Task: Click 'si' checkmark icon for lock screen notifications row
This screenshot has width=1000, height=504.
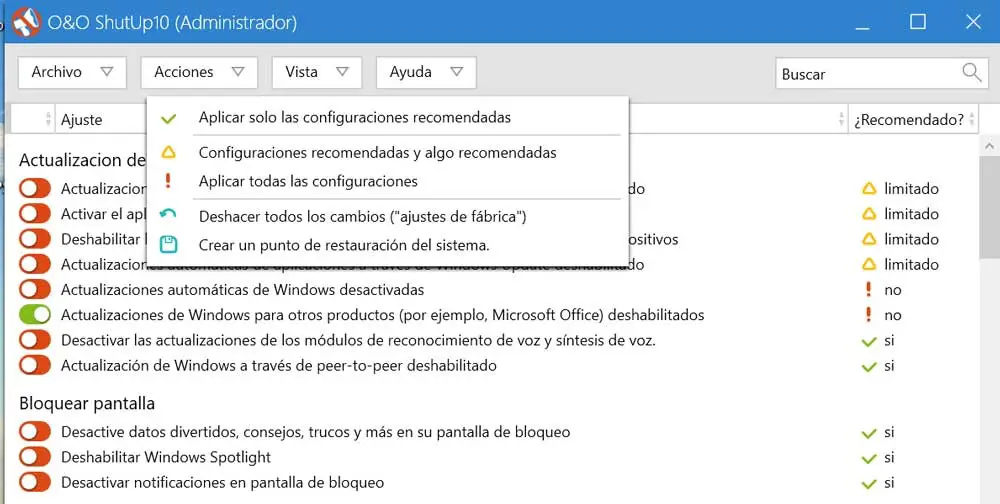Action: [x=869, y=484]
